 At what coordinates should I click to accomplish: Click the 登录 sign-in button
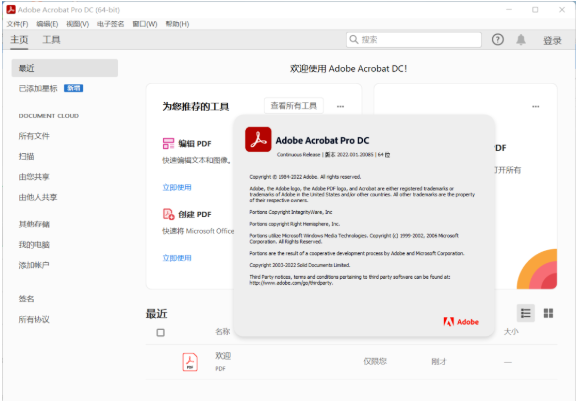pos(552,40)
